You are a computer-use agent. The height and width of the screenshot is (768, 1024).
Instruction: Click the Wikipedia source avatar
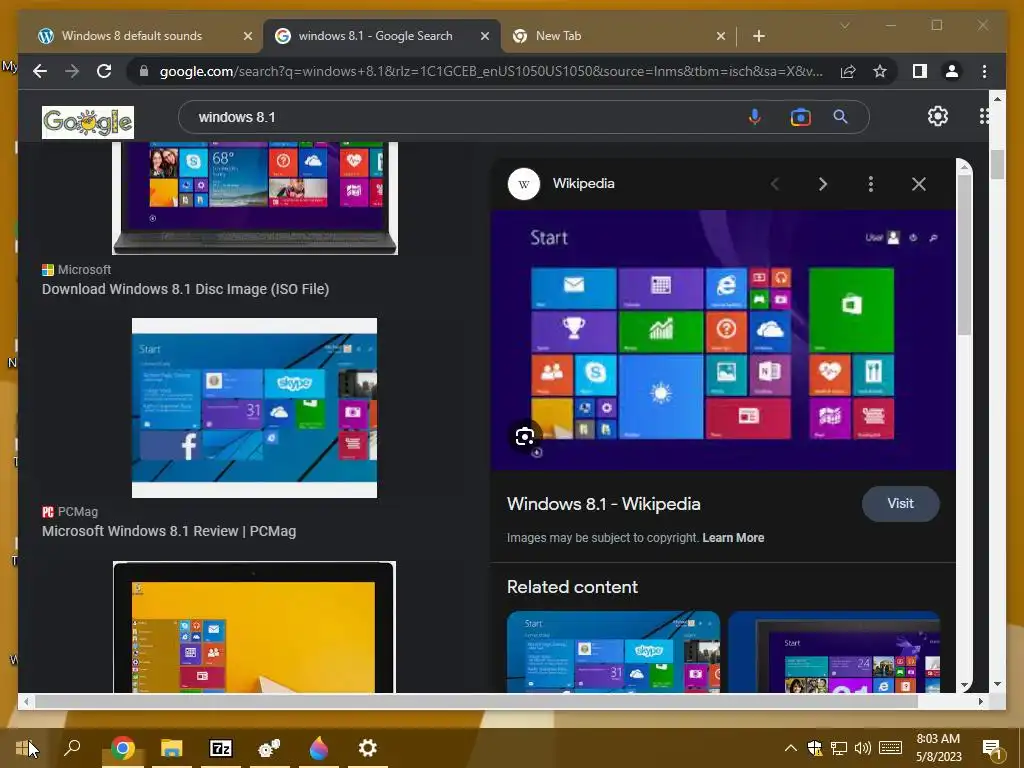pyautogui.click(x=524, y=184)
